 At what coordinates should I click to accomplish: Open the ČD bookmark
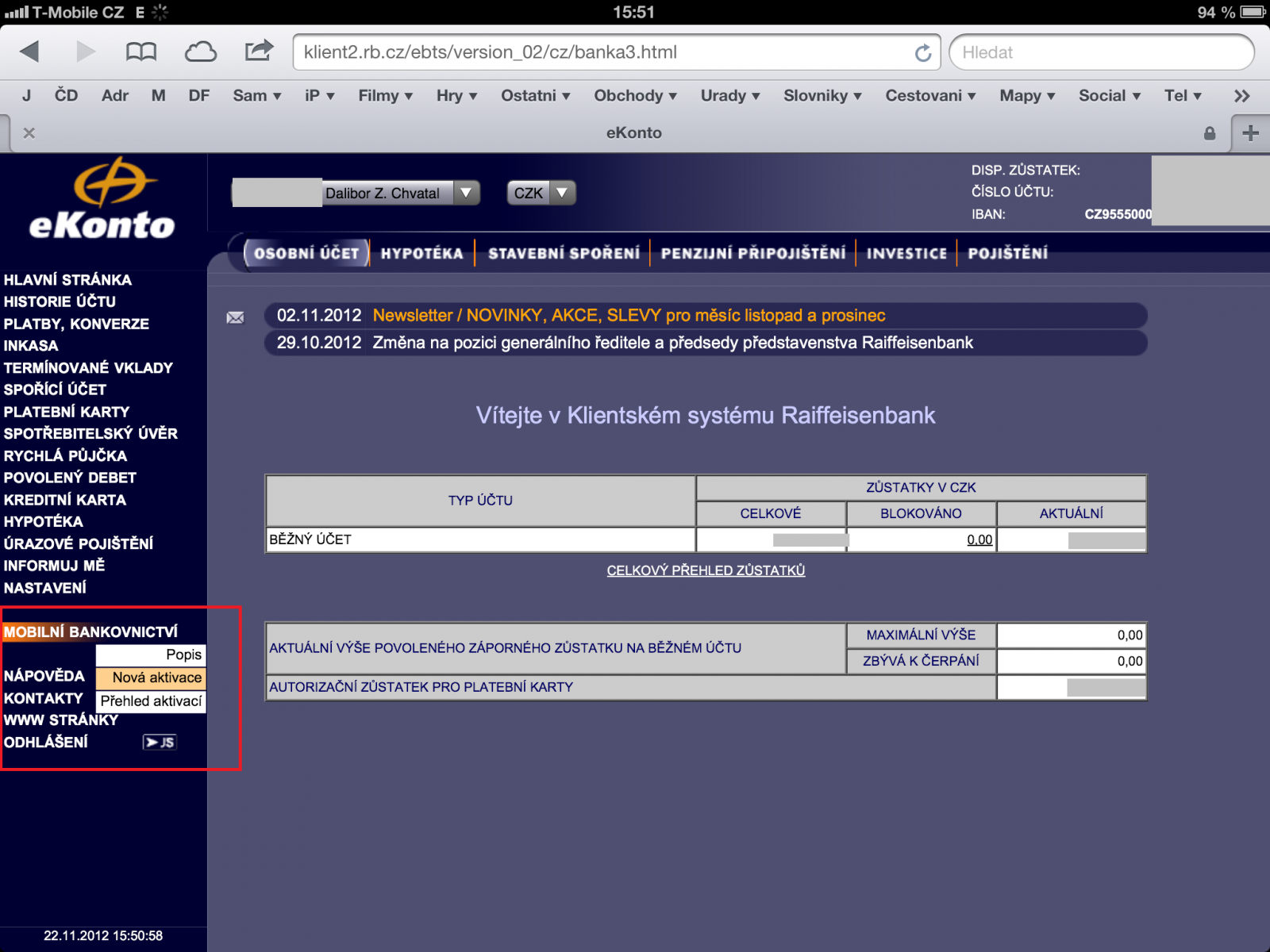tap(66, 96)
